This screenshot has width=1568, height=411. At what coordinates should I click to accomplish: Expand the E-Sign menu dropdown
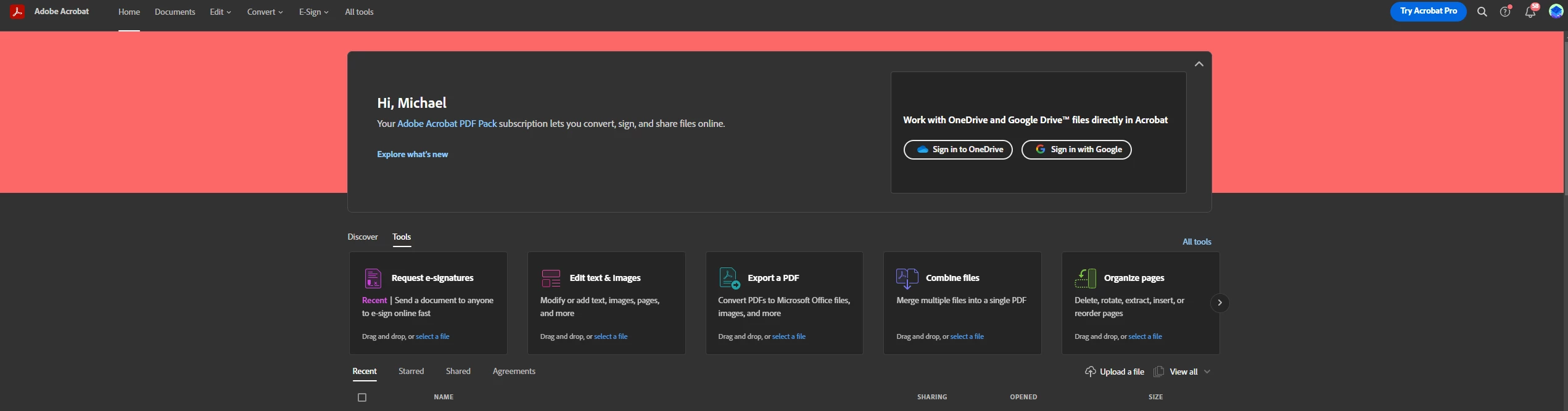tap(313, 12)
